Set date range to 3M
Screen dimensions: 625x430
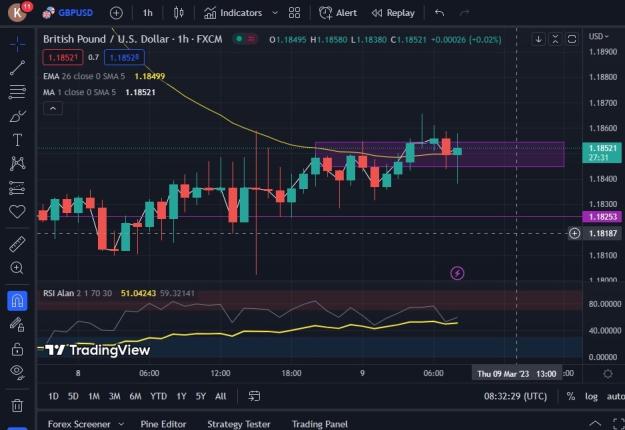point(114,396)
